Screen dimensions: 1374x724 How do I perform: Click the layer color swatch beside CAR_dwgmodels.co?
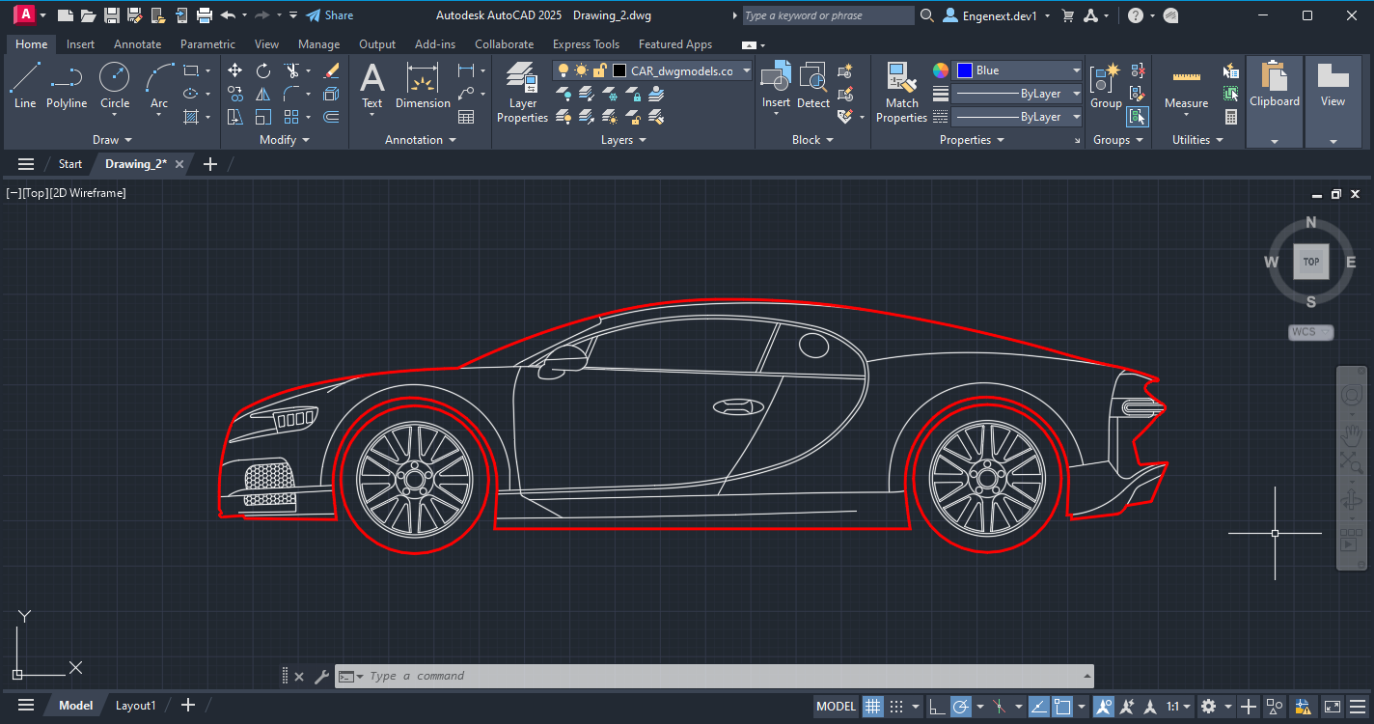619,71
